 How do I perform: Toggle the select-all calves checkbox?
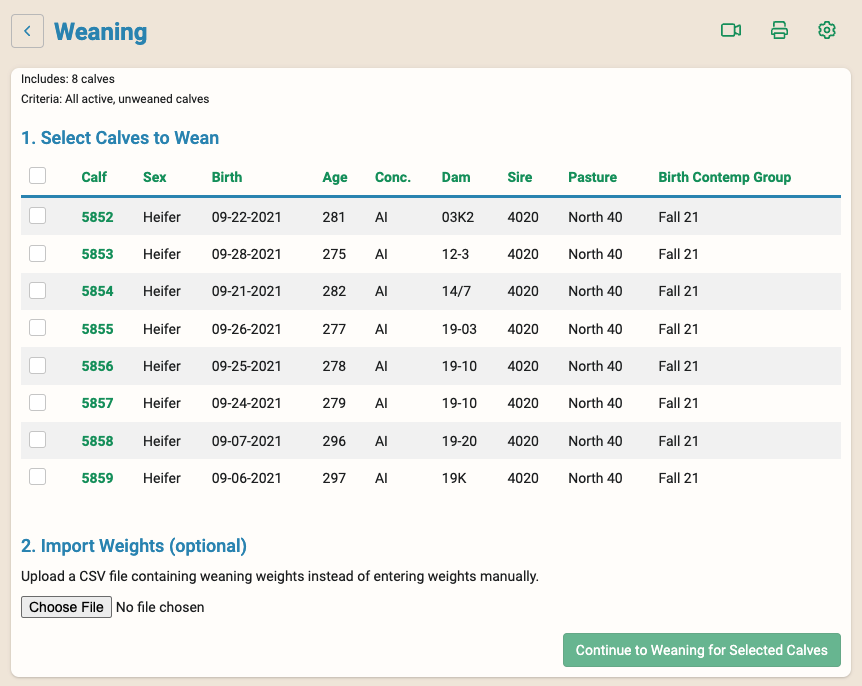point(37,175)
